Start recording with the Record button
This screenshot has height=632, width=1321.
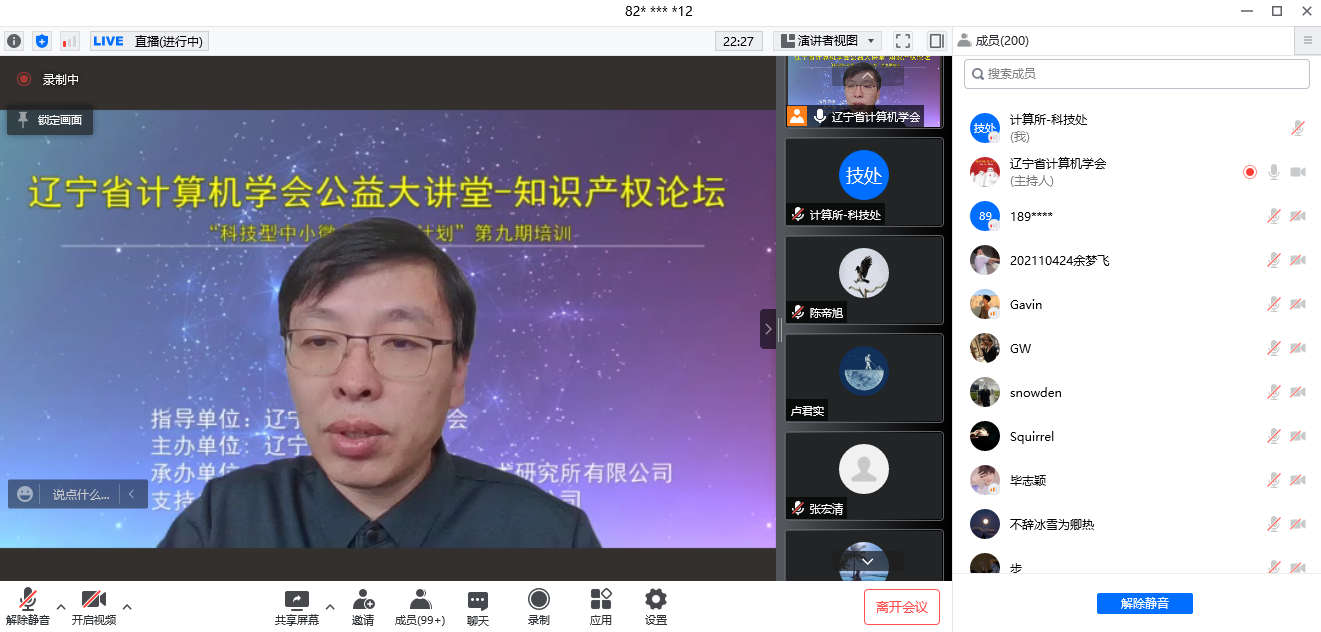[x=539, y=606]
